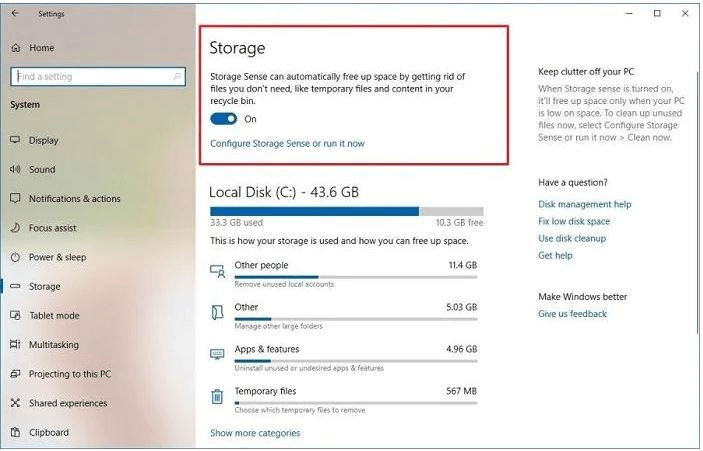Screen dimensions: 703x451
Task: Select the Display monitor icon
Action: coord(15,140)
